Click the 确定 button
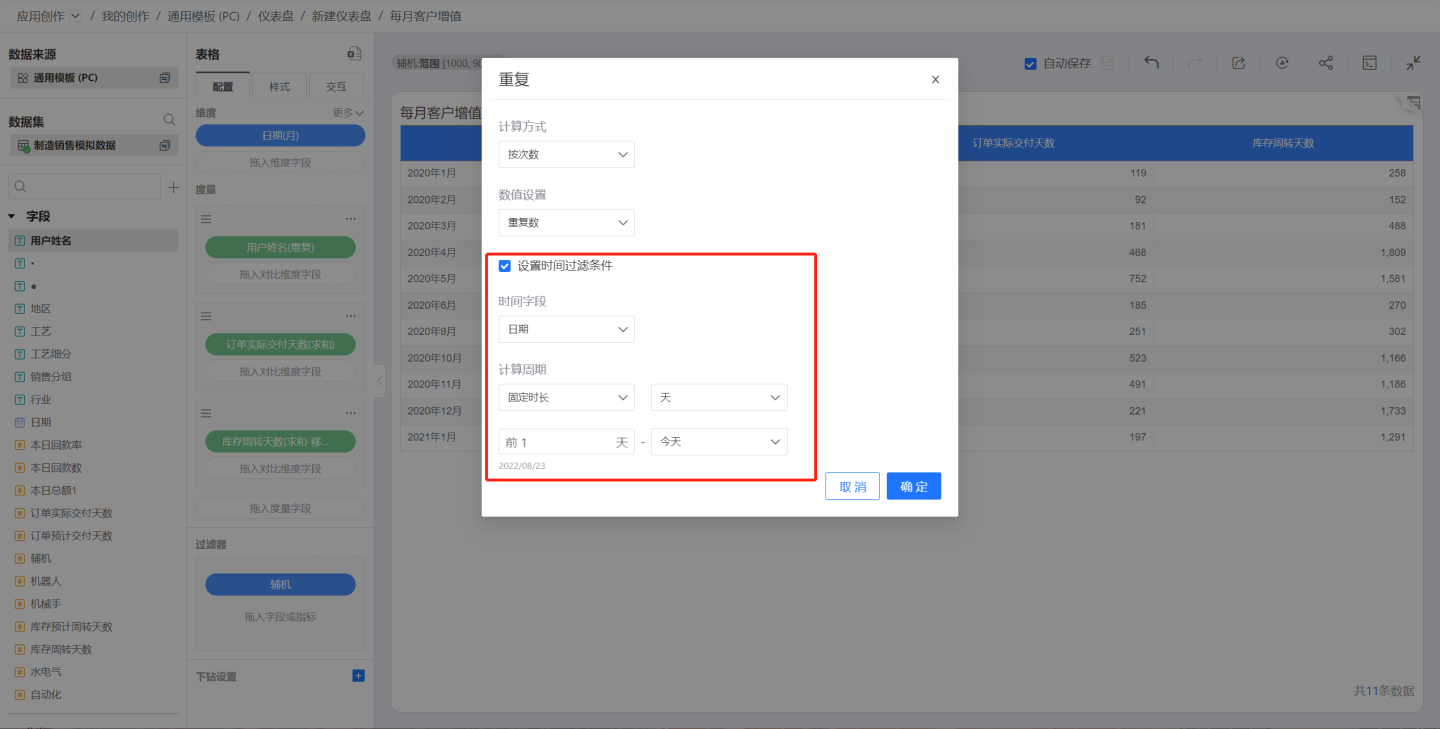This screenshot has height=729, width=1440. point(913,487)
